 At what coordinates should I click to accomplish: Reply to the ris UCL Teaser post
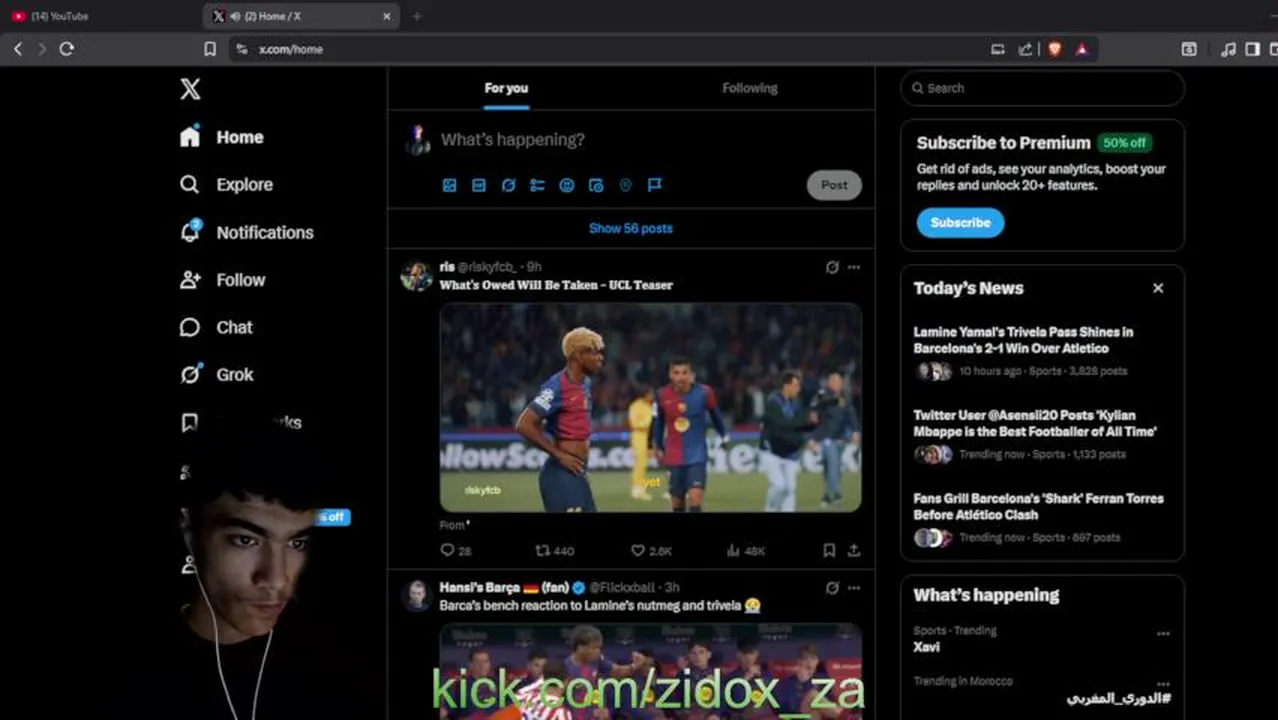[x=455, y=550]
